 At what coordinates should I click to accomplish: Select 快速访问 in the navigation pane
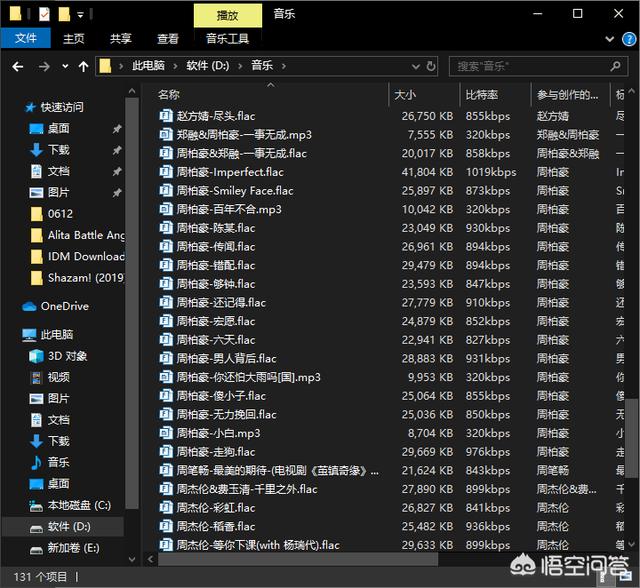point(62,107)
